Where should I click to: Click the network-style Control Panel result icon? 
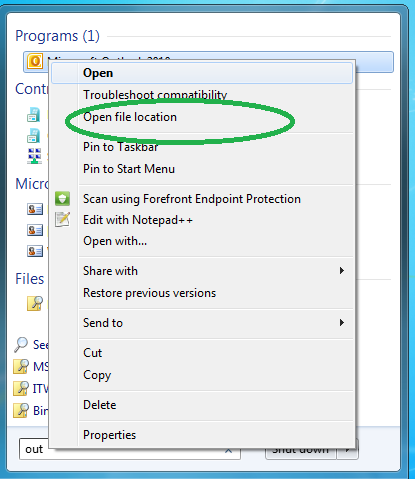[34, 156]
